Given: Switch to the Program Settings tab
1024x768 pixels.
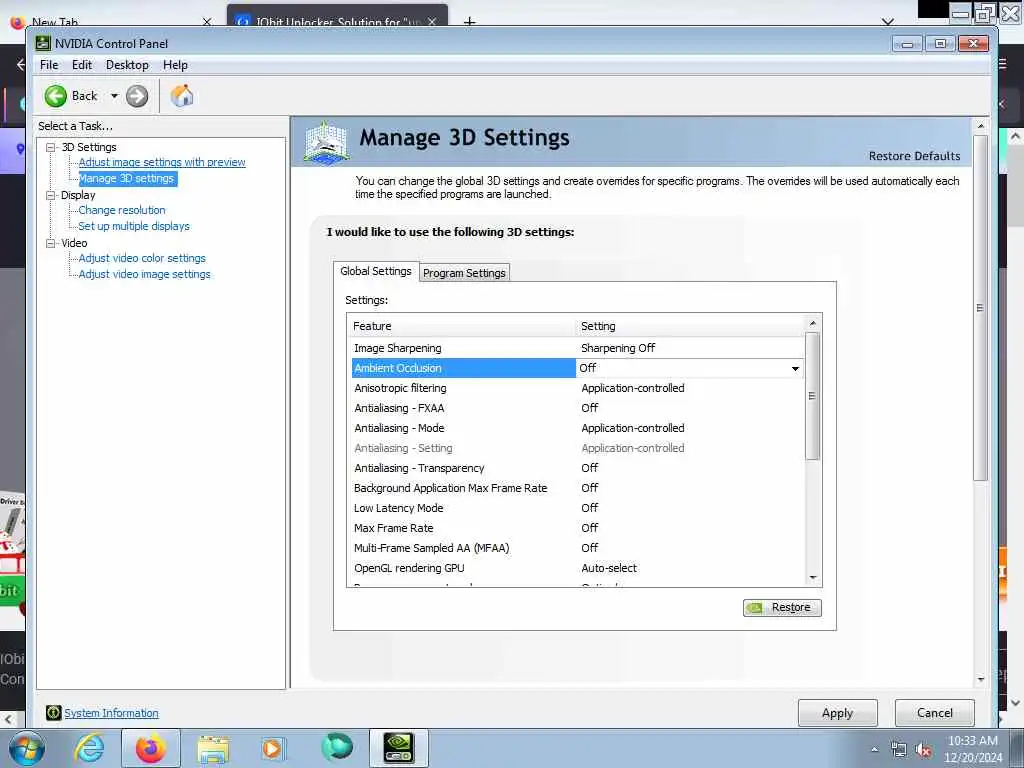Looking at the screenshot, I should [x=464, y=273].
